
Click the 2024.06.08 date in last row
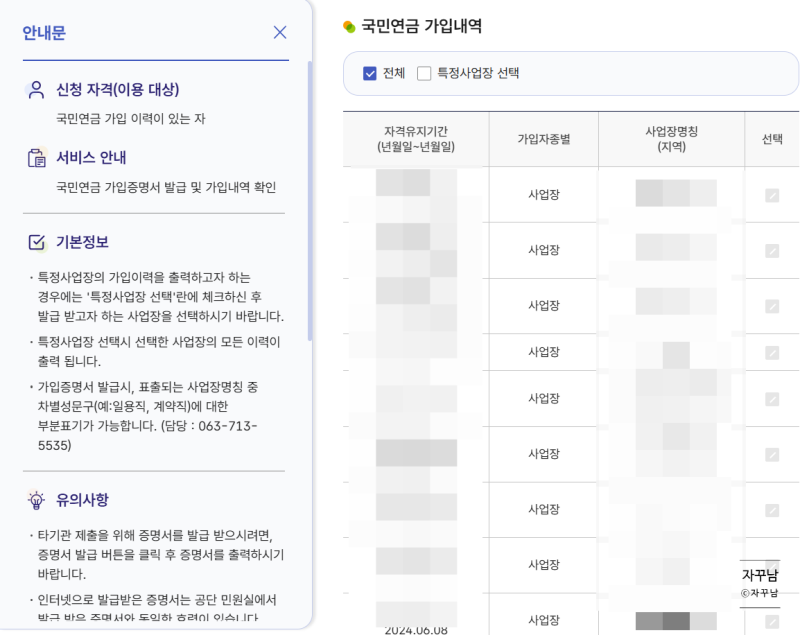(x=416, y=630)
